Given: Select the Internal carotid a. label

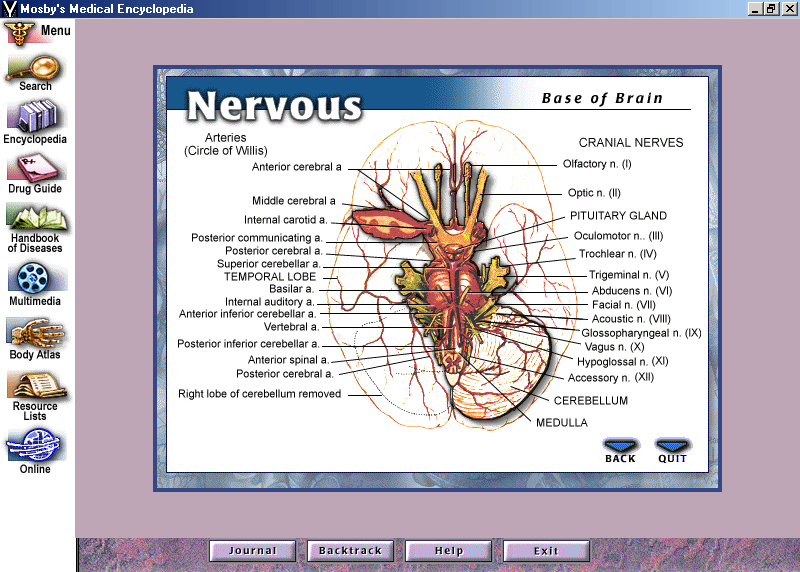Looking at the screenshot, I should (x=286, y=220).
